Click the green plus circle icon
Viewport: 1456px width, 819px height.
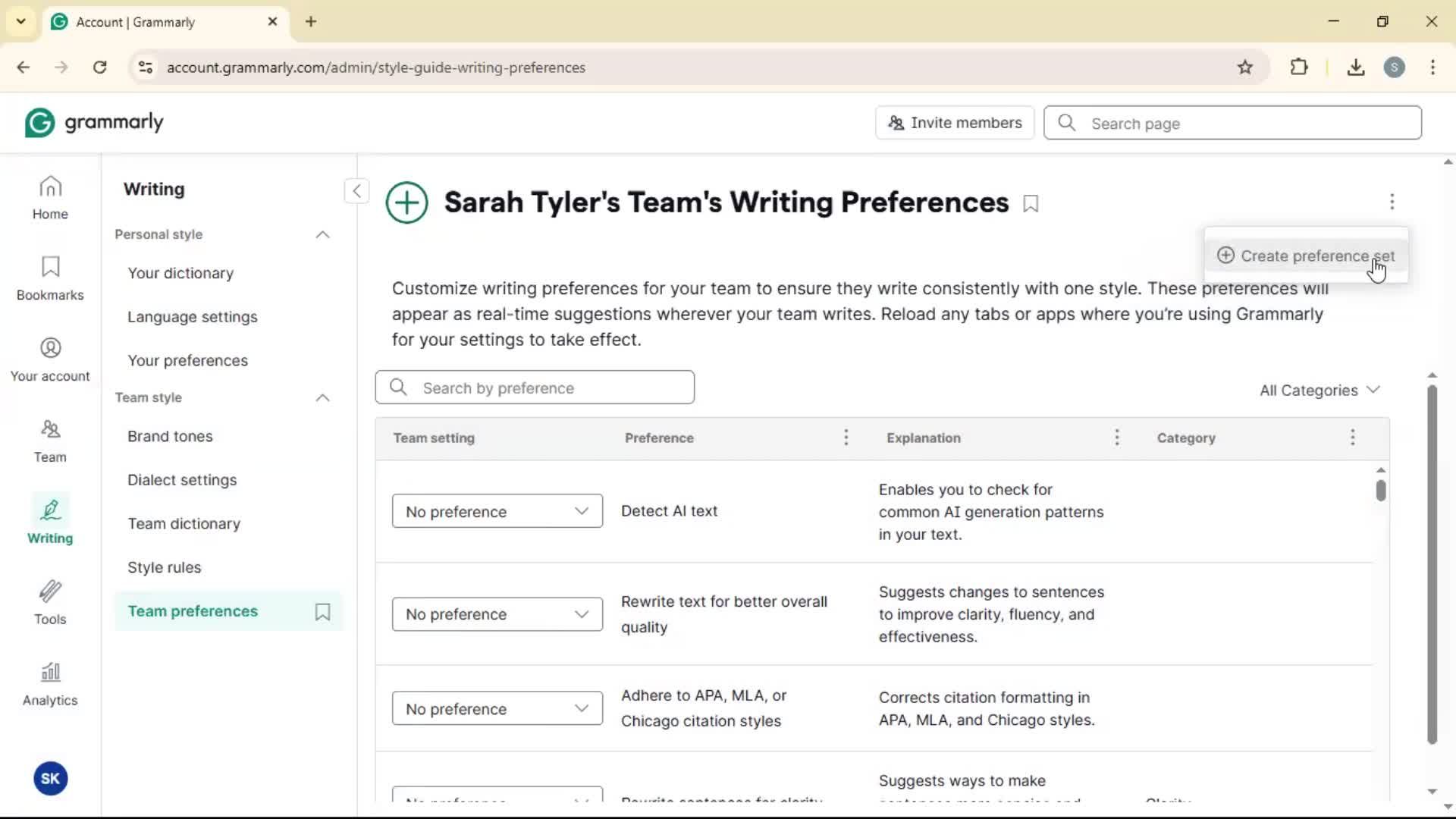point(407,202)
